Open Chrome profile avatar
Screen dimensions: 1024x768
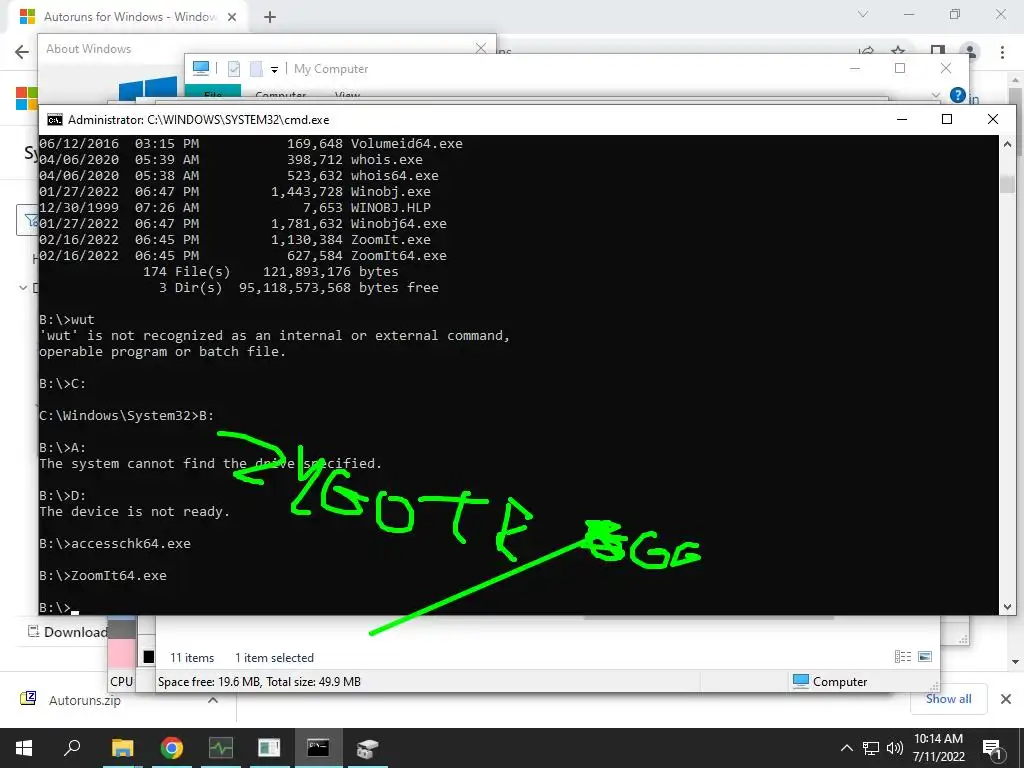(x=970, y=51)
